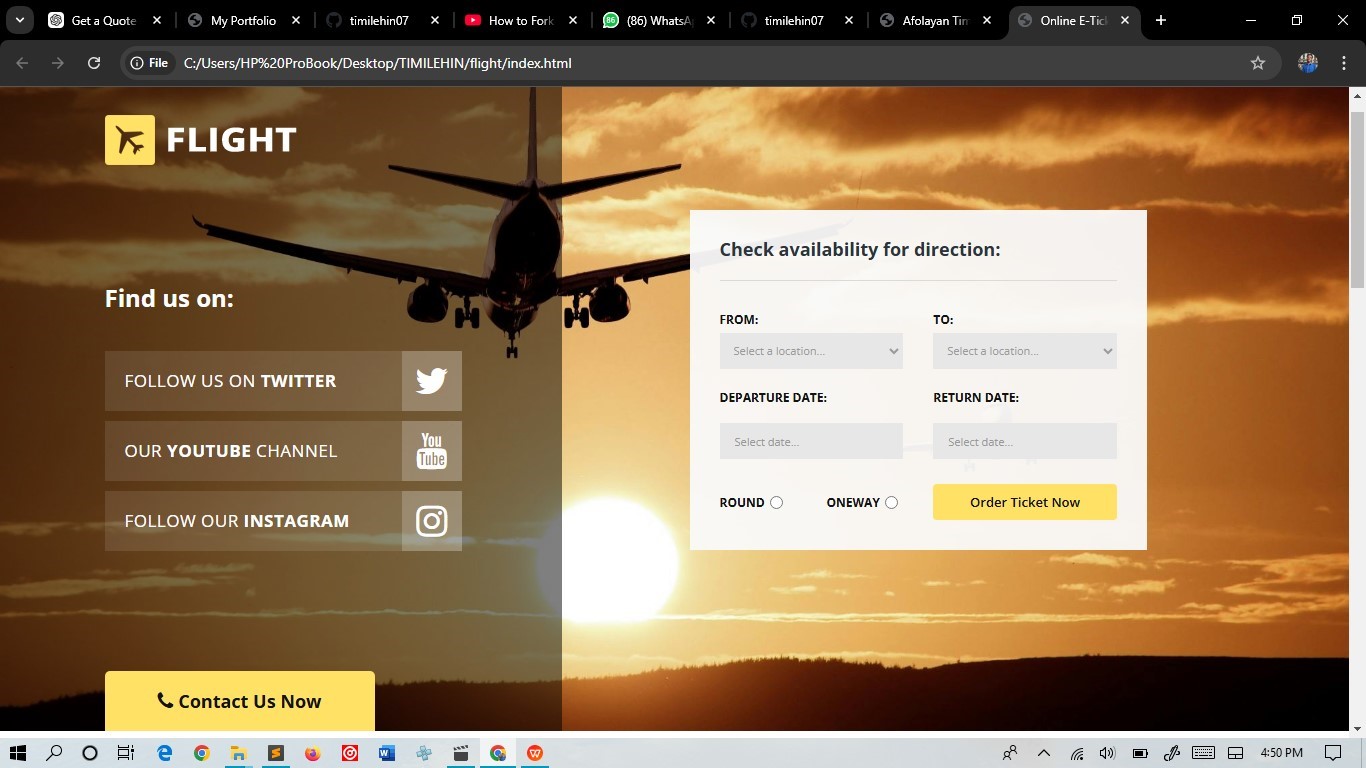Click the Twitter bird icon

(432, 381)
